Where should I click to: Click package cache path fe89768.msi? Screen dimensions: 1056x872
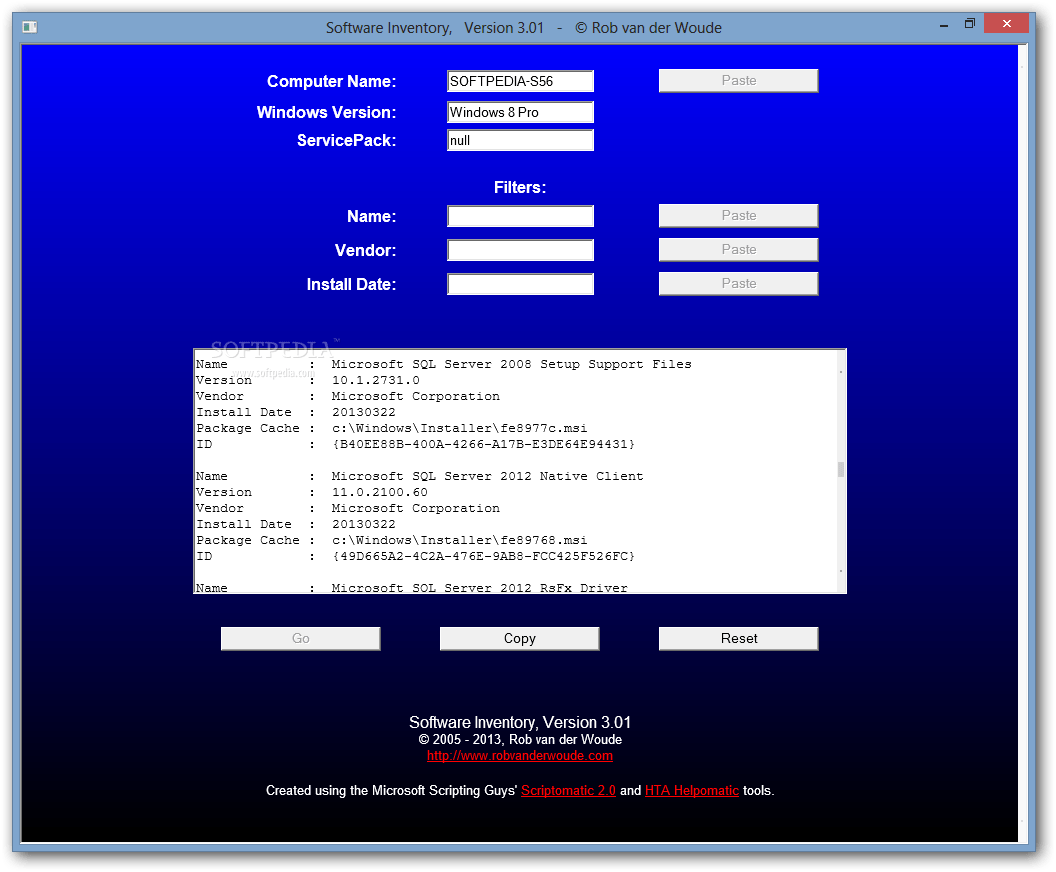click(x=459, y=540)
